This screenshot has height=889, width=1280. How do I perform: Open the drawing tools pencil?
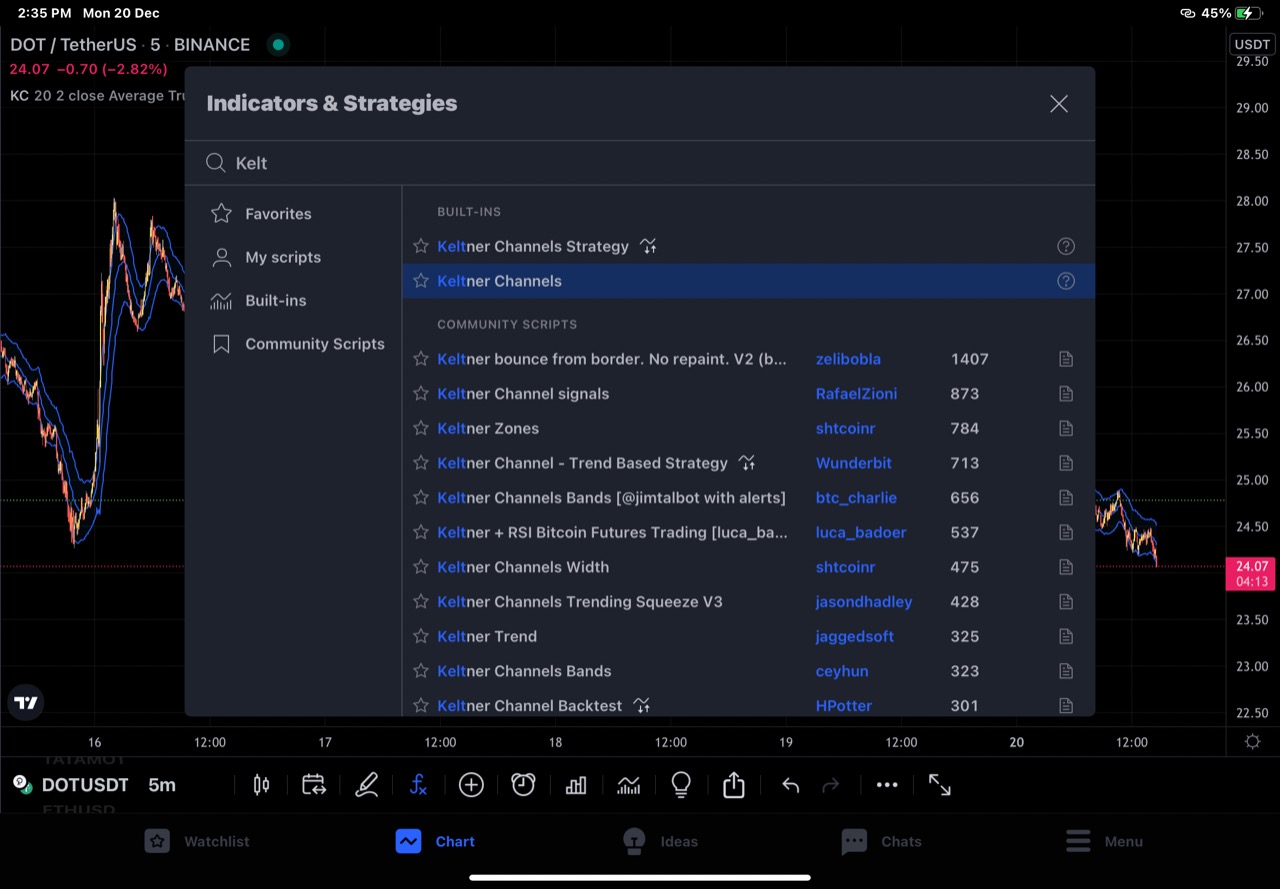pos(367,785)
